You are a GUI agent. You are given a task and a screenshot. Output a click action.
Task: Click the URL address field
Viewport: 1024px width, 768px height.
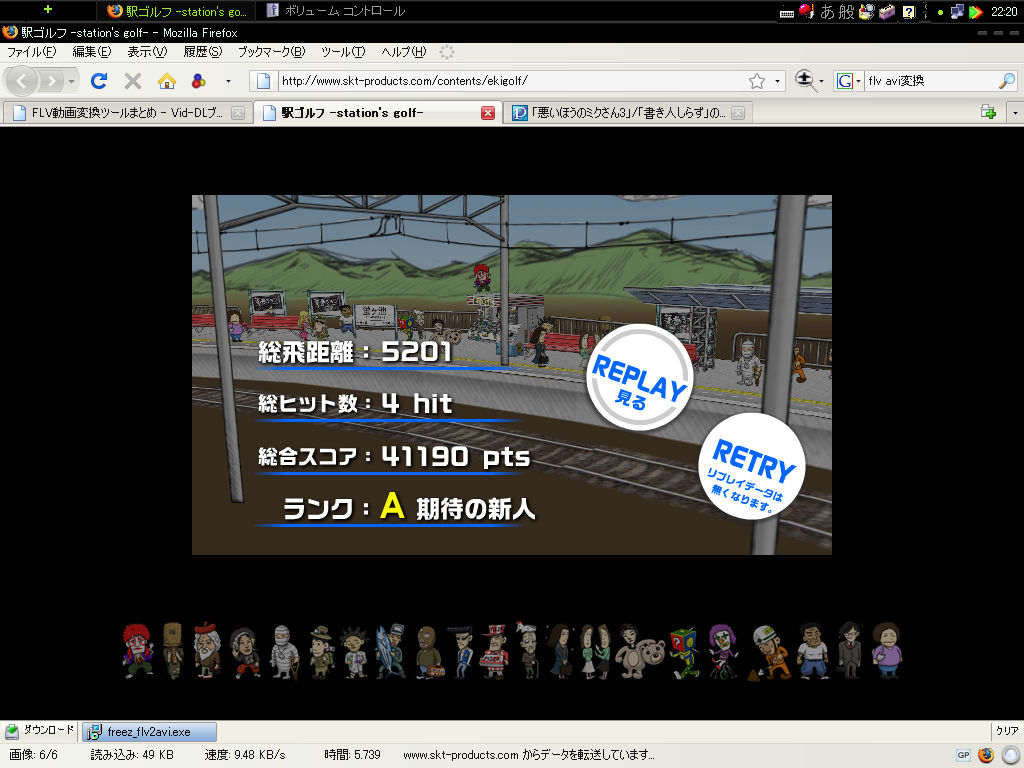pos(513,81)
